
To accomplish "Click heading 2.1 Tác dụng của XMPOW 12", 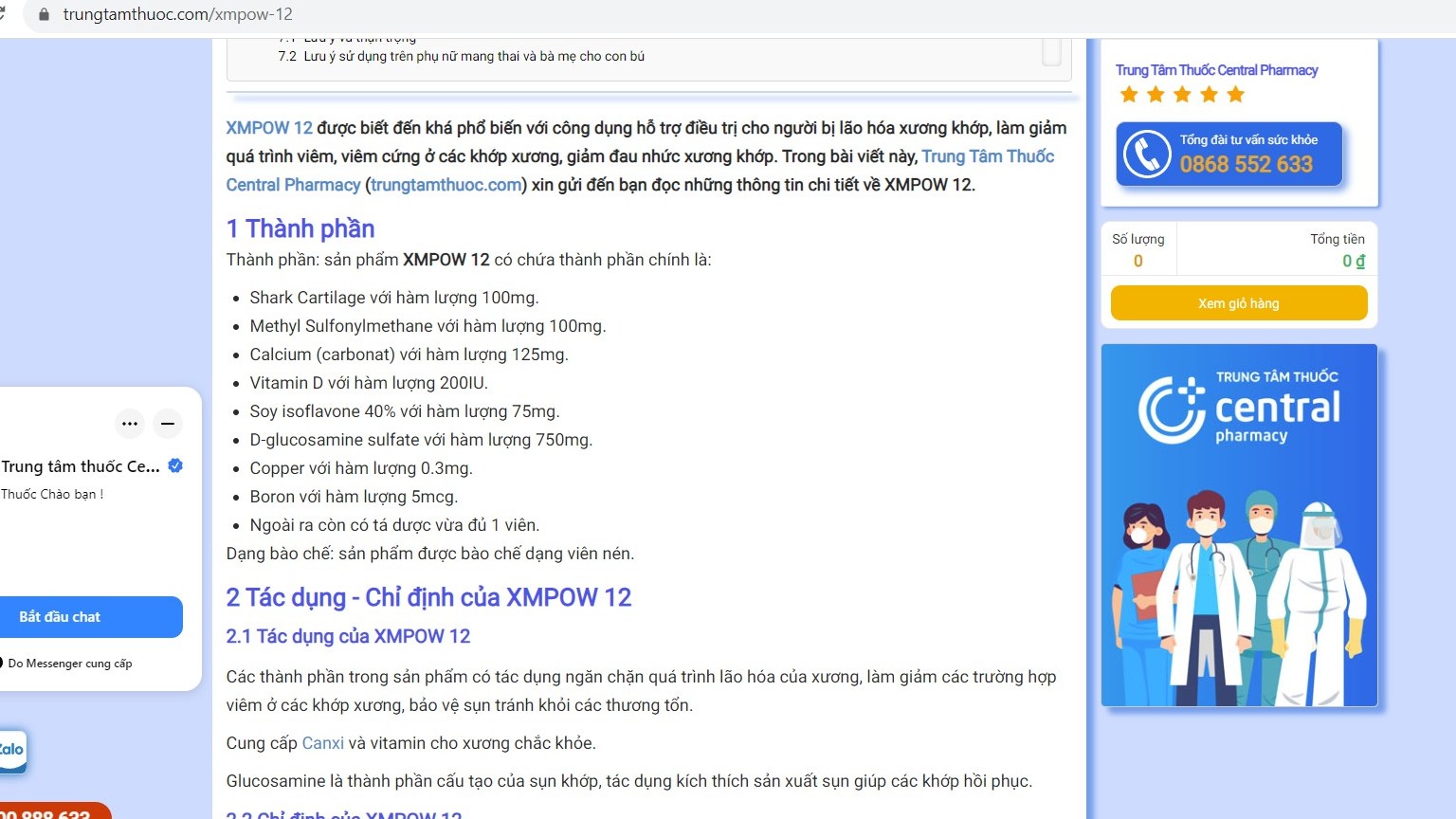I will coord(348,636).
